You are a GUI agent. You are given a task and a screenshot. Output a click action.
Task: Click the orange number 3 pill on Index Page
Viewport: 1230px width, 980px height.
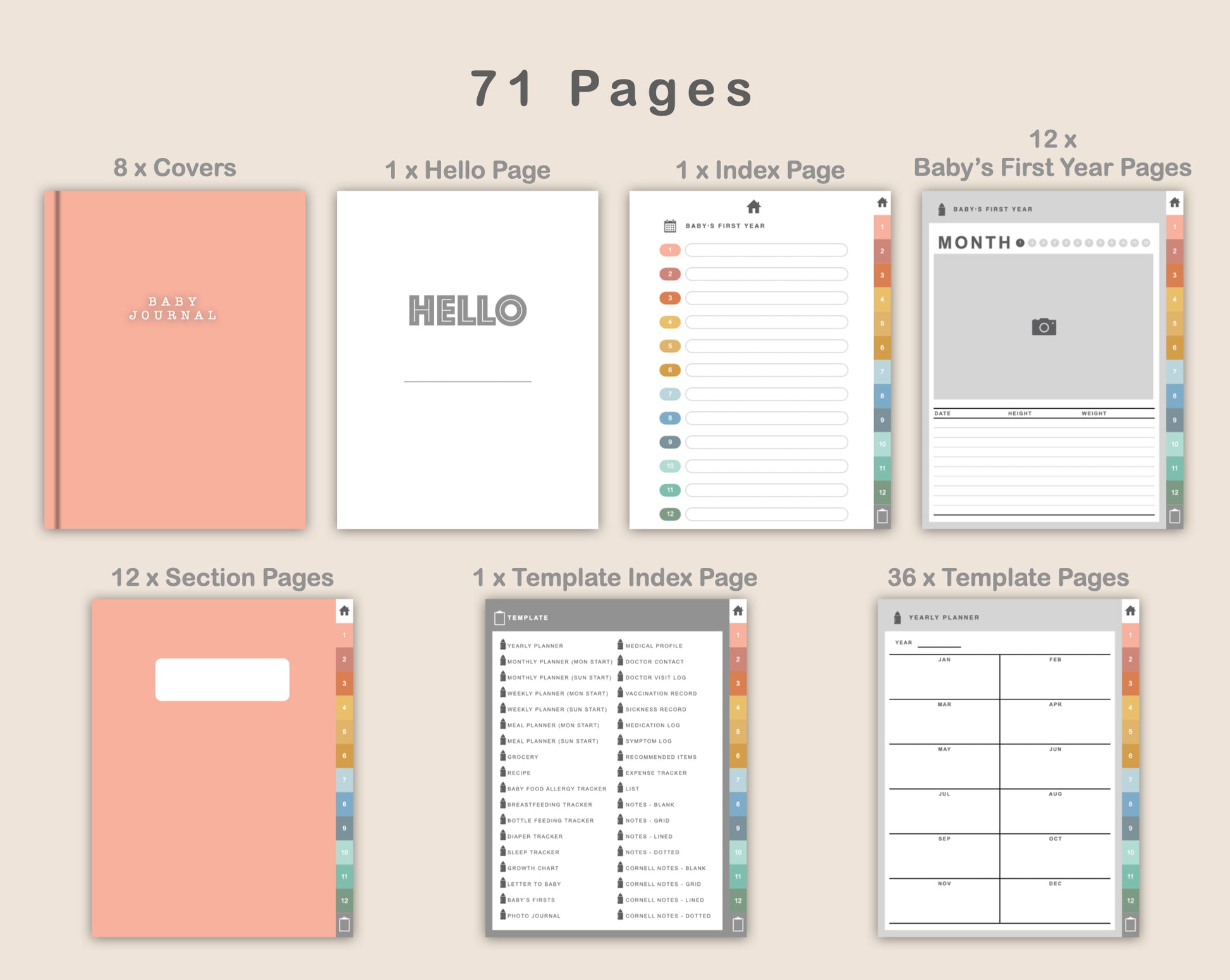[x=670, y=298]
